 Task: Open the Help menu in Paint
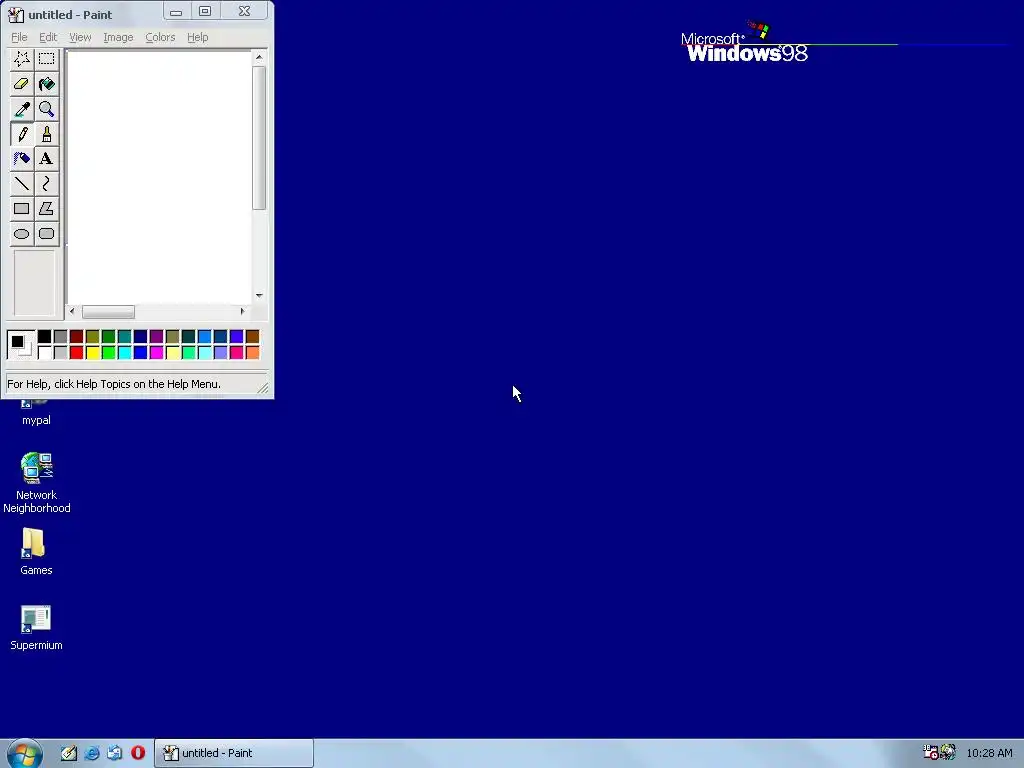pos(197,37)
